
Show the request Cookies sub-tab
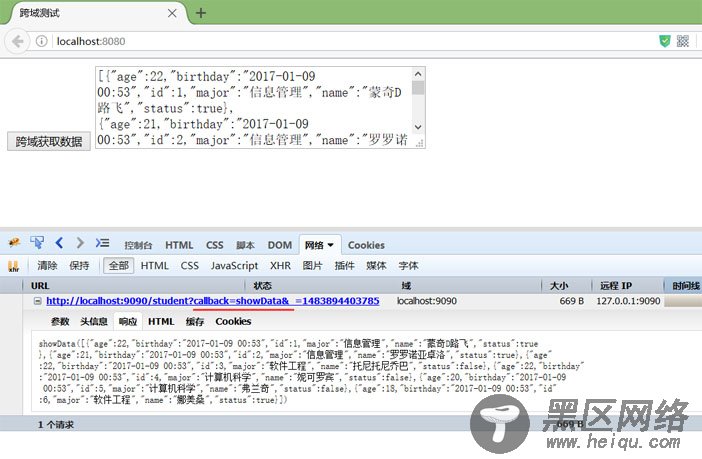tap(233, 322)
